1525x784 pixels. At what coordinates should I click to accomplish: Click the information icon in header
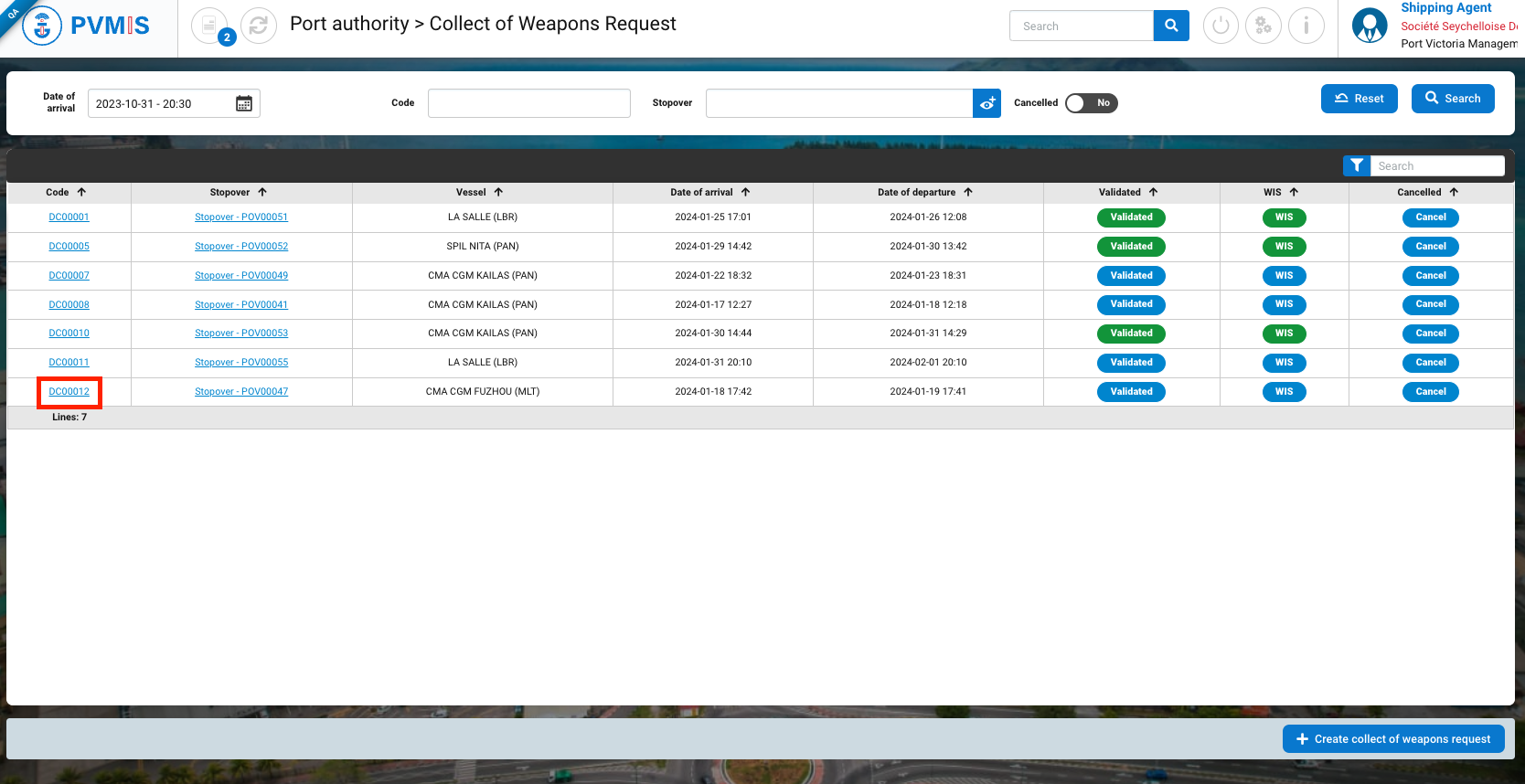click(1306, 26)
